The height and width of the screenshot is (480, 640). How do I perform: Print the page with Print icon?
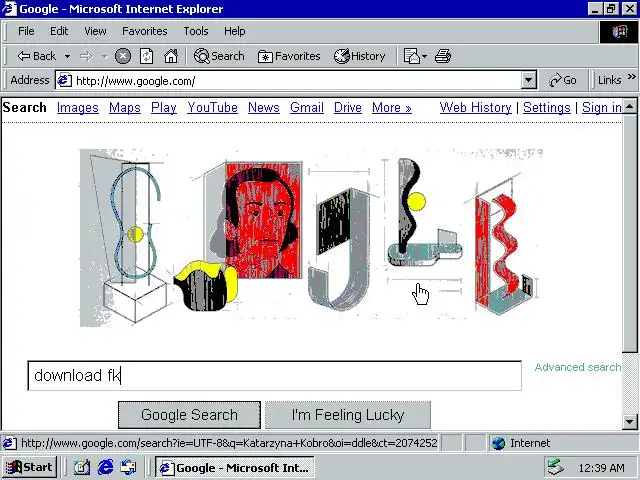[x=443, y=56]
